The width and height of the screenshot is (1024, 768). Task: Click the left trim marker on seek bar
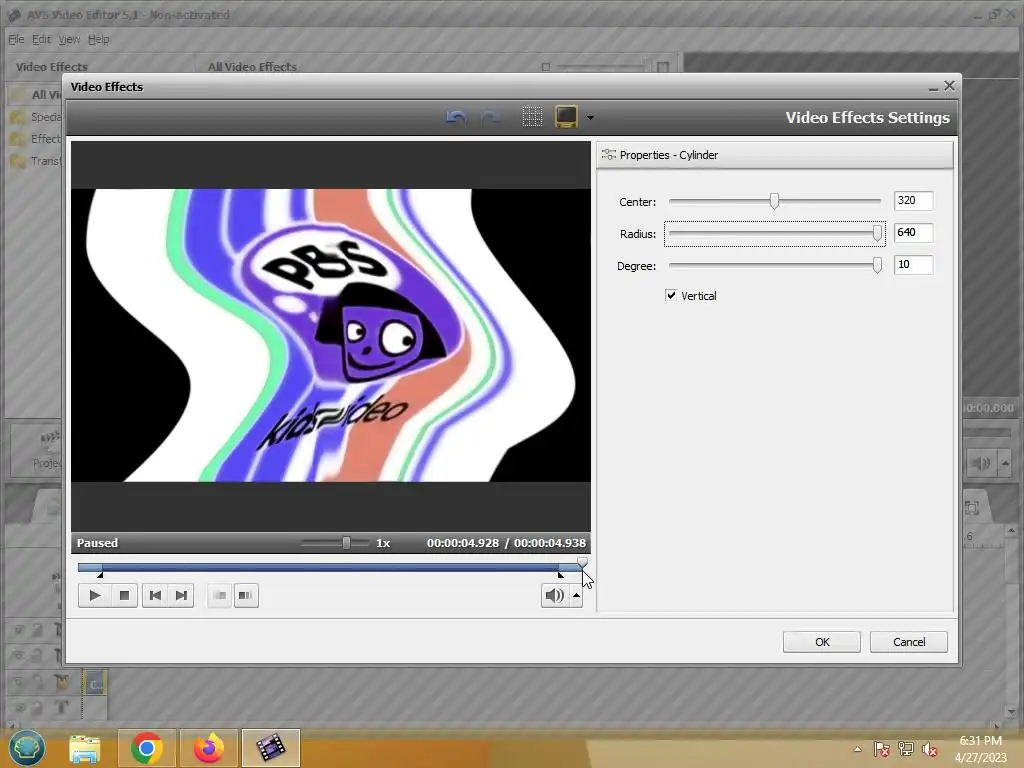(x=100, y=575)
